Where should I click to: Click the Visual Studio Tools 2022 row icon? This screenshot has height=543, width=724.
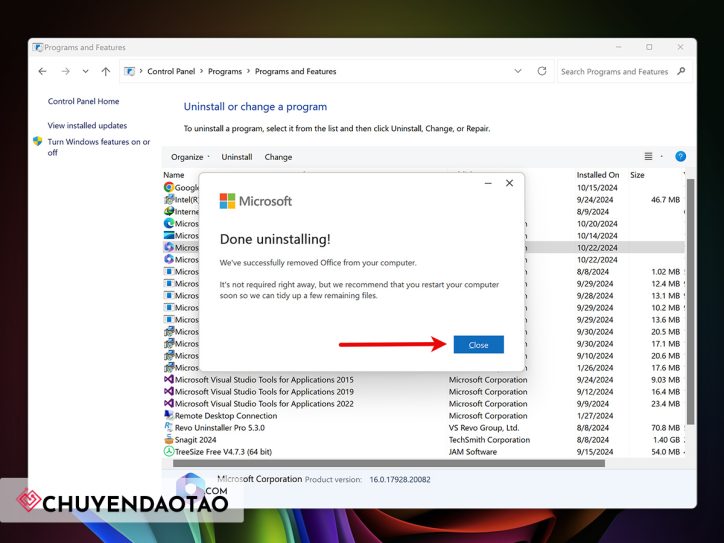pyautogui.click(x=169, y=403)
